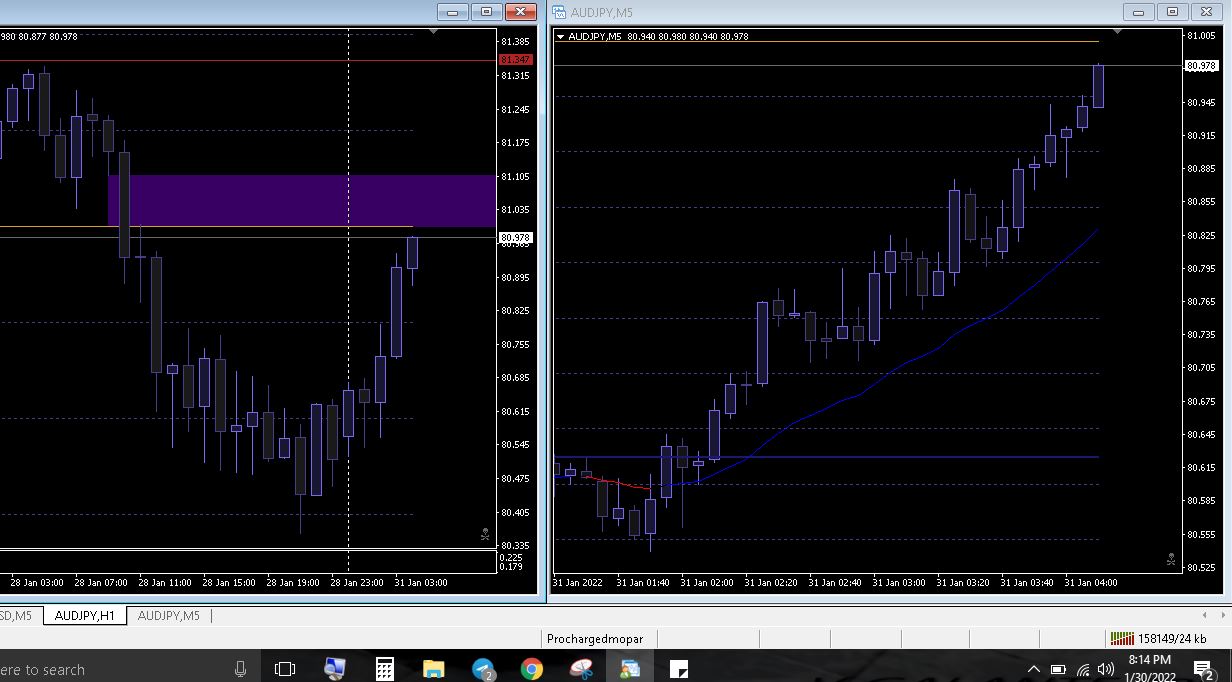The width and height of the screenshot is (1232, 682).
Task: Click the 31 Jan 04:00 label on M5 time axis
Action: tap(1091, 582)
